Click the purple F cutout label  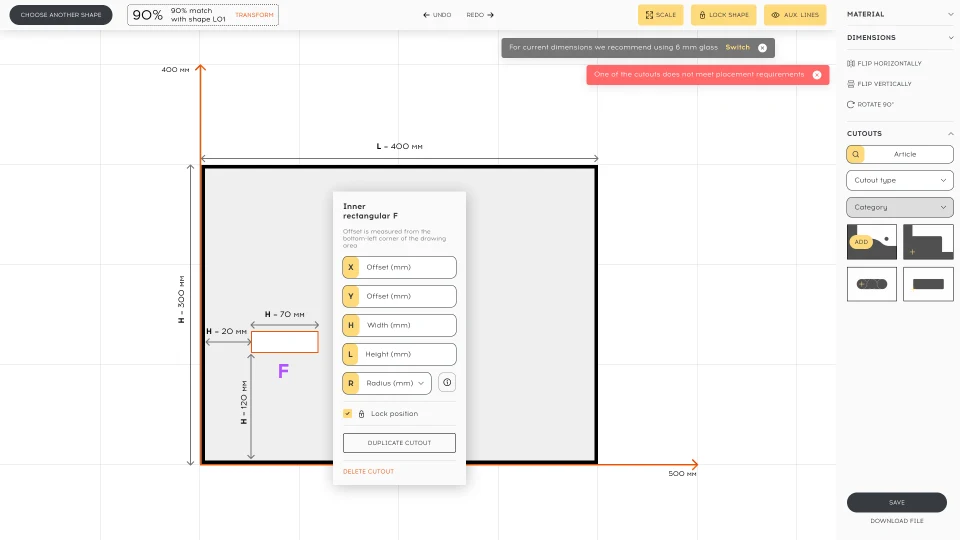pos(283,371)
